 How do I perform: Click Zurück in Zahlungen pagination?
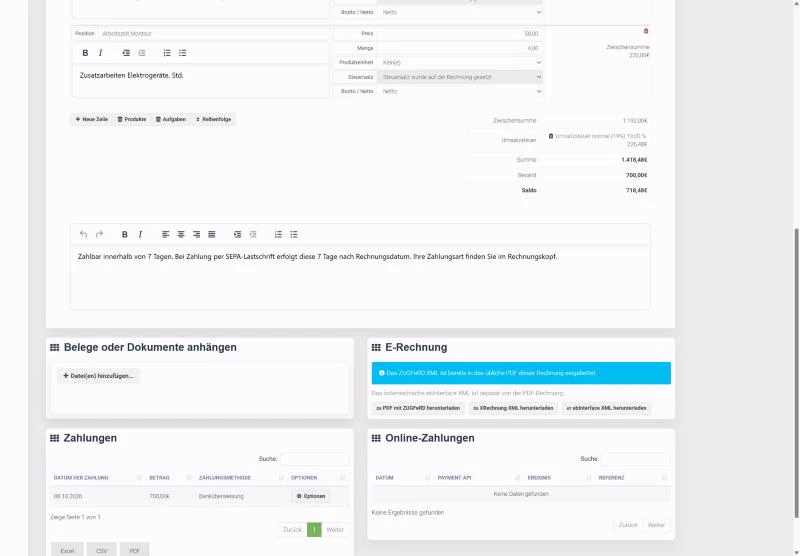coord(292,530)
